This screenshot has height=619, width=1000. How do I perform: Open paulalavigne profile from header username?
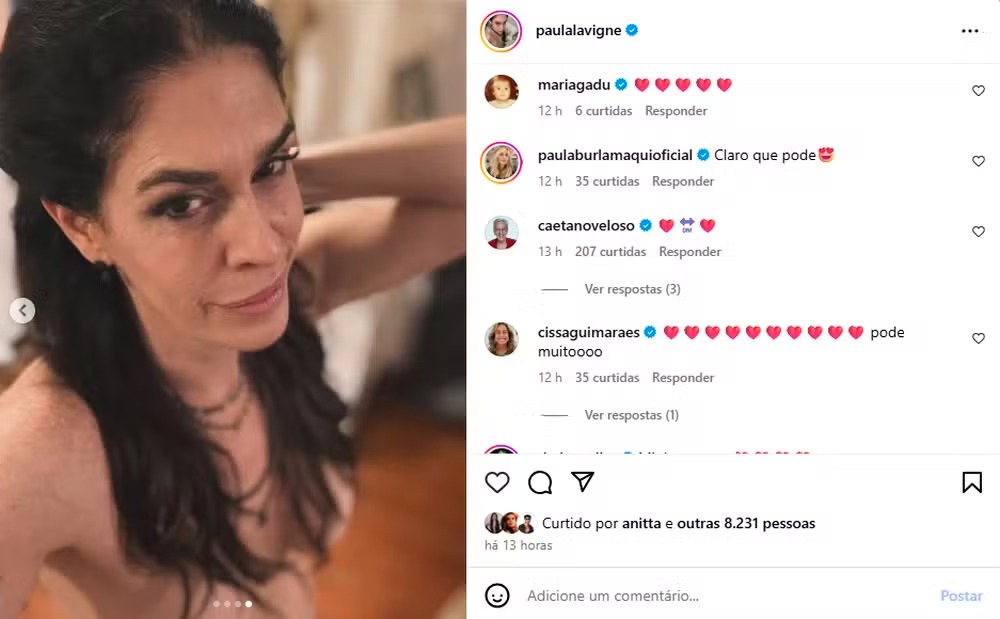click(580, 31)
